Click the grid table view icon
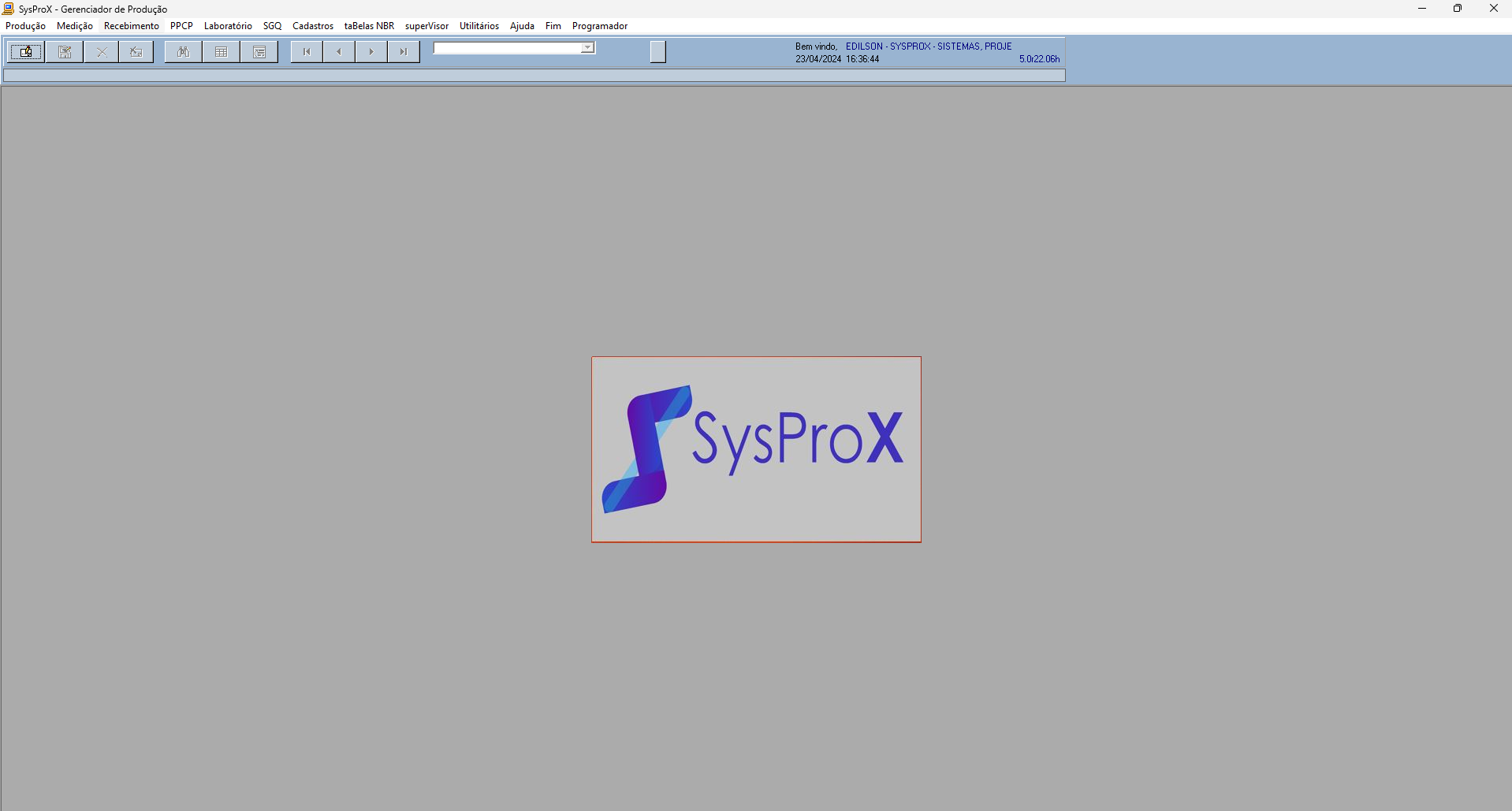Image resolution: width=1512 pixels, height=811 pixels. pos(222,52)
